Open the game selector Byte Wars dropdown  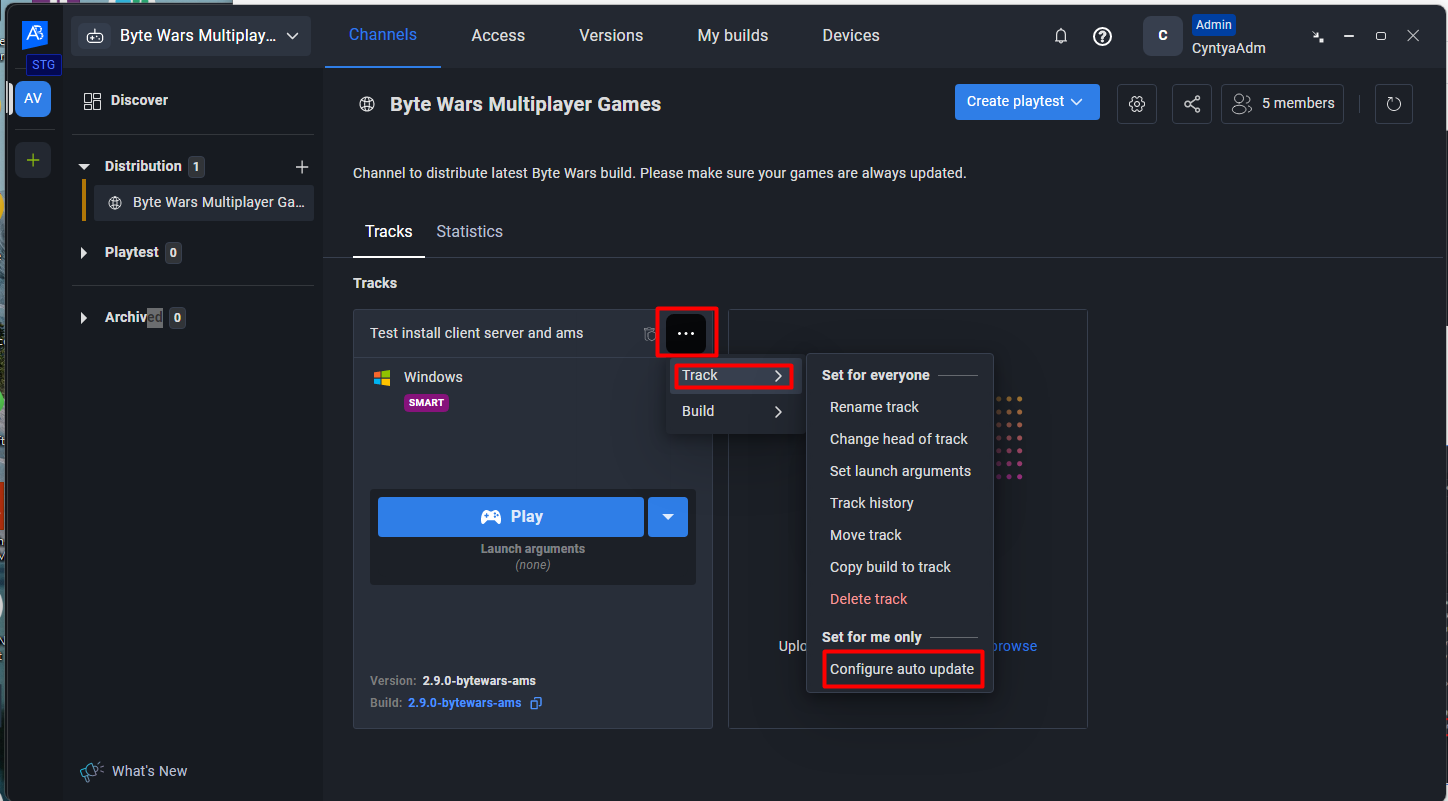(x=192, y=36)
